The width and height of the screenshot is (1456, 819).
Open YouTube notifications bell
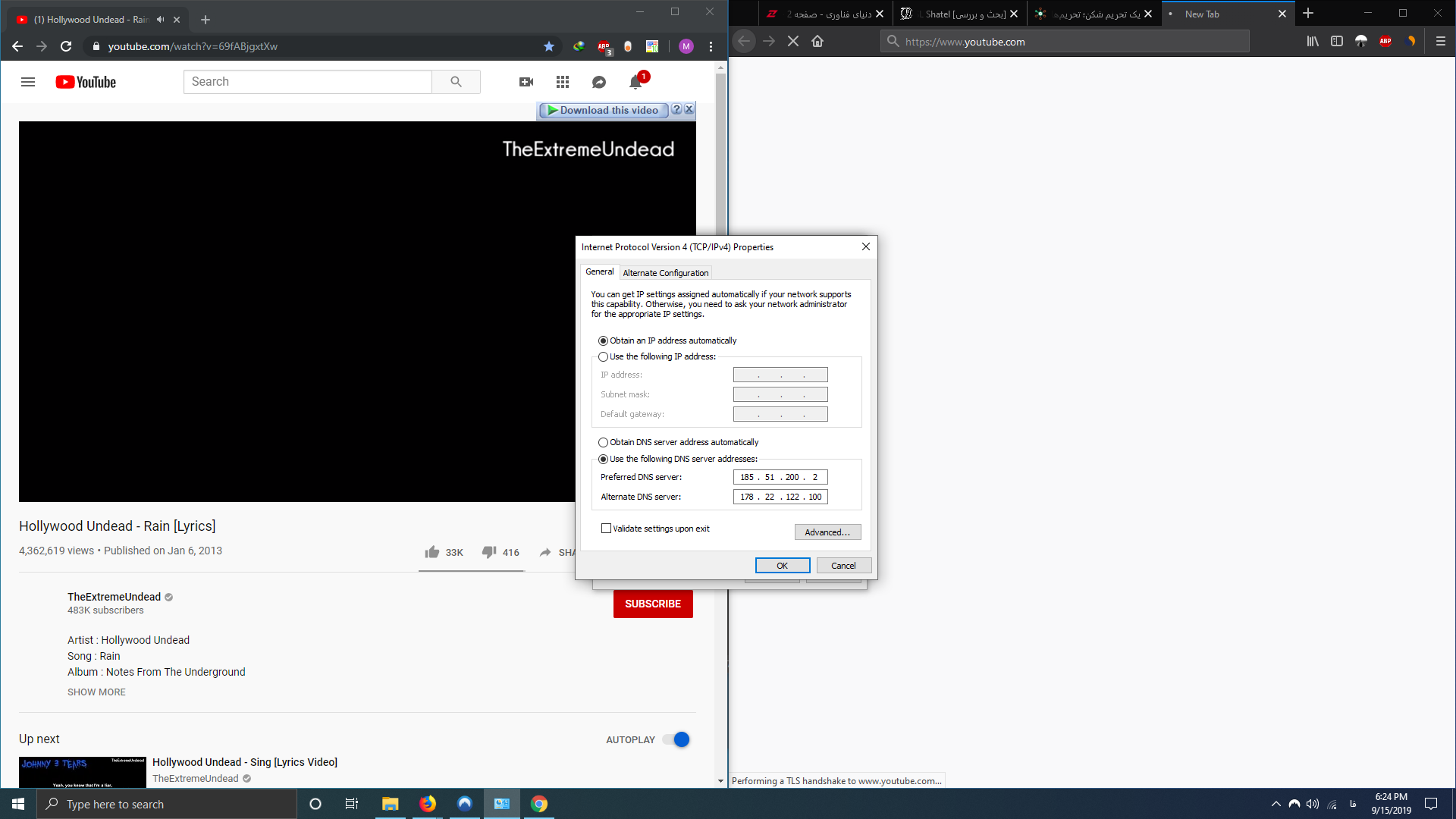(635, 82)
